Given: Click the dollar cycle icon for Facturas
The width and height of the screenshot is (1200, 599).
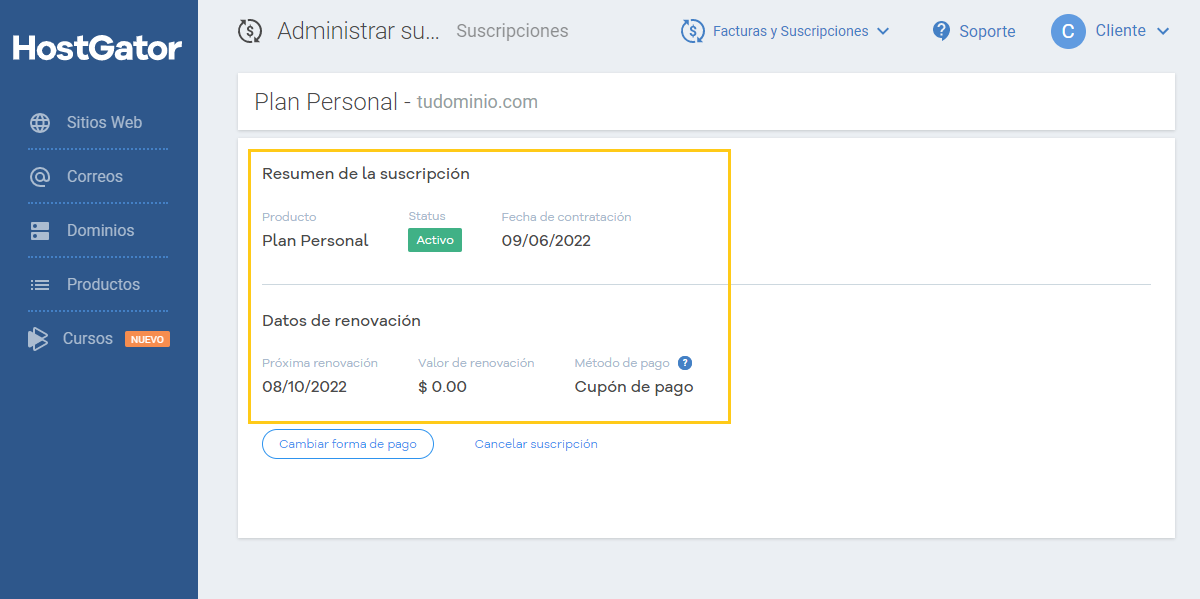Looking at the screenshot, I should pos(692,31).
